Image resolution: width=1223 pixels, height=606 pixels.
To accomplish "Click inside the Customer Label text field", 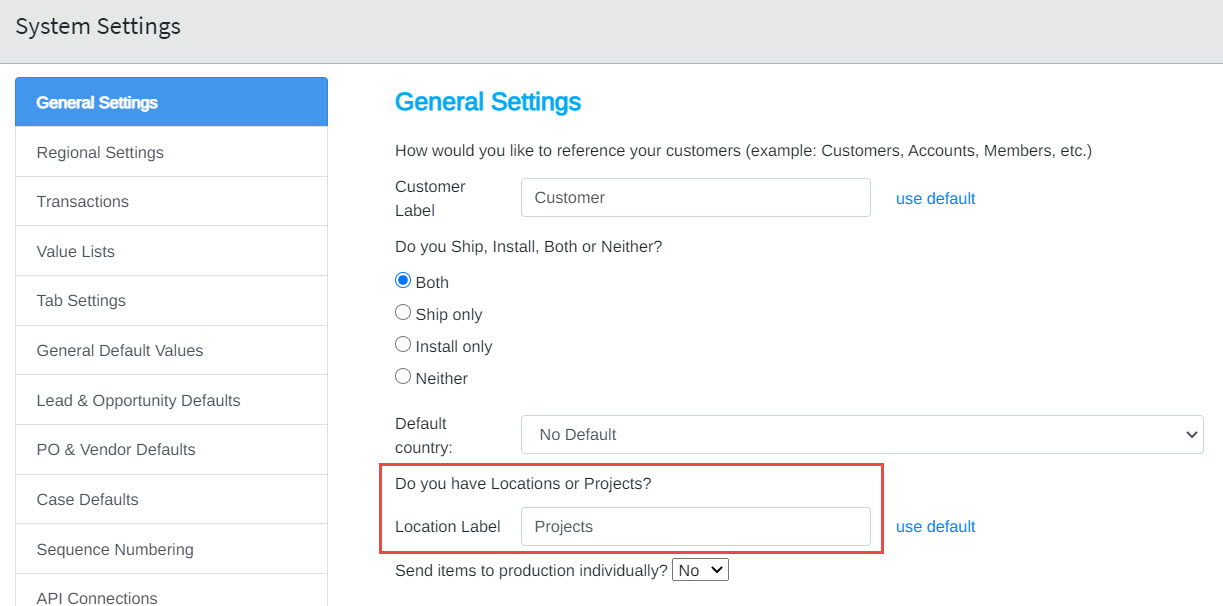I will click(x=695, y=197).
